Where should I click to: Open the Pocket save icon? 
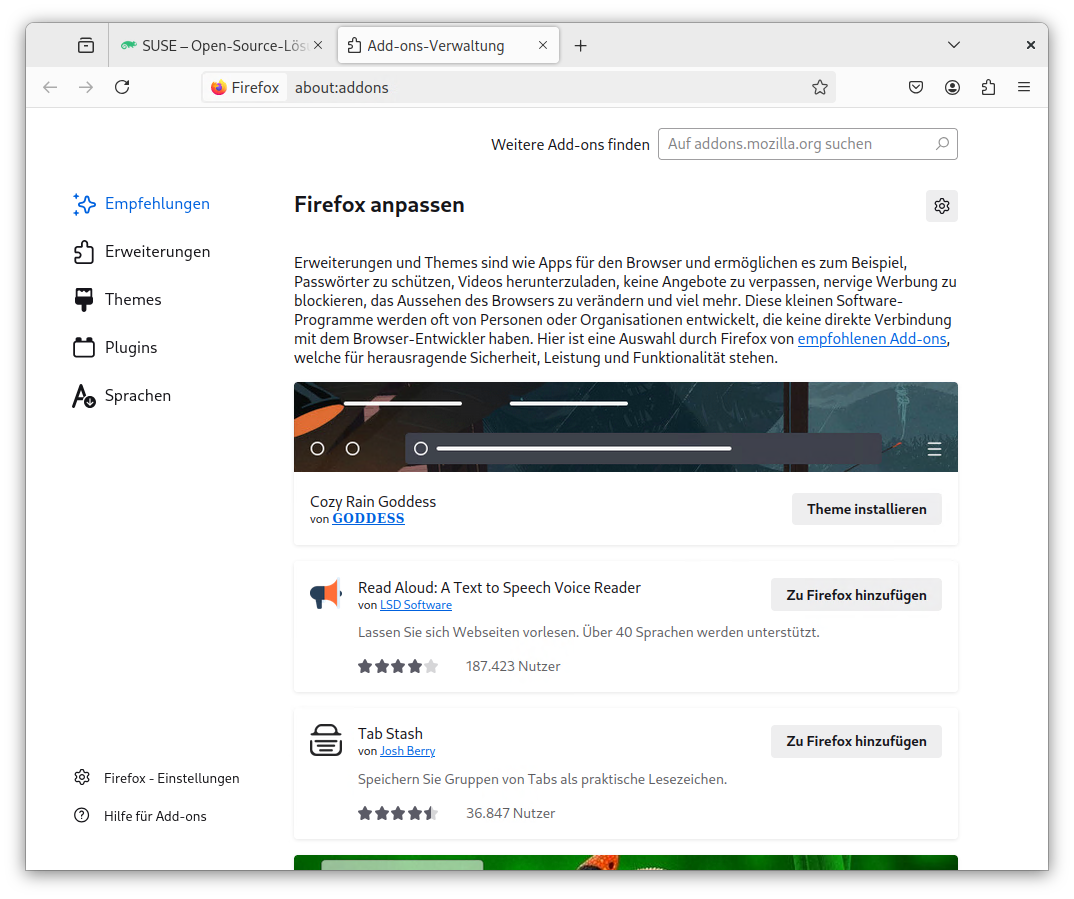[x=916, y=87]
